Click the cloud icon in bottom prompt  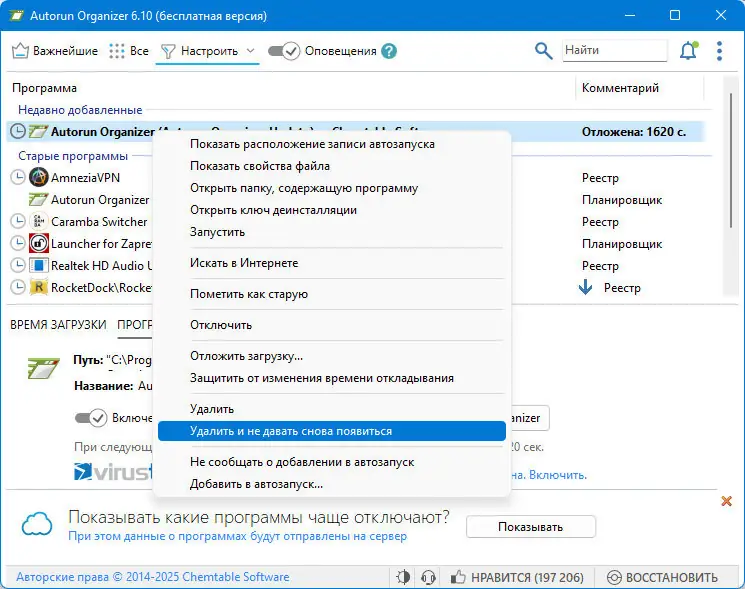click(37, 523)
